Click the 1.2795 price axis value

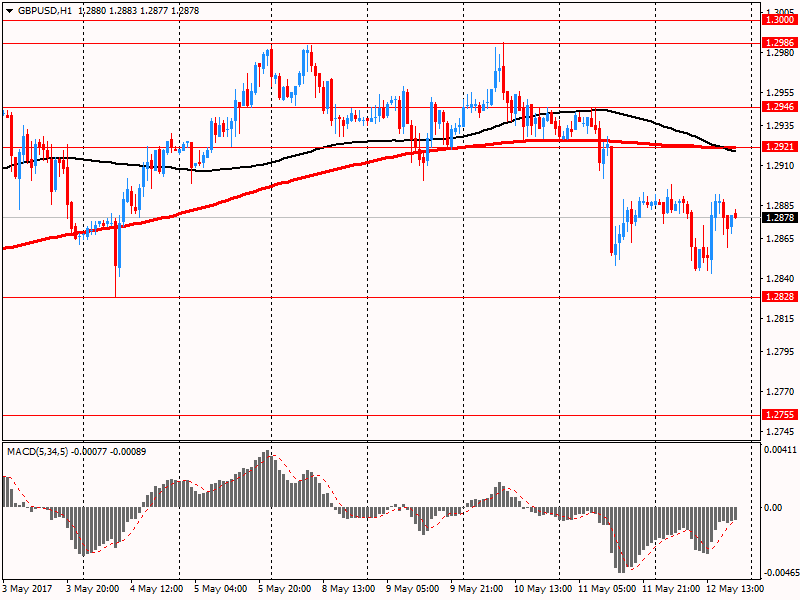[x=781, y=352]
